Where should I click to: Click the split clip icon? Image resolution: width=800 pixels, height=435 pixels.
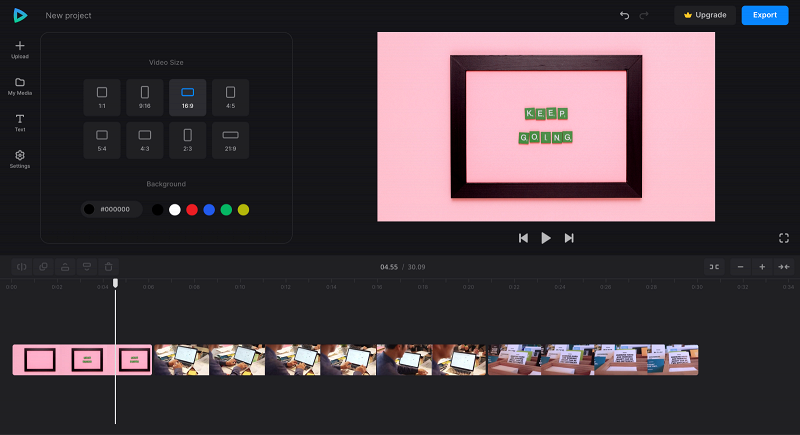click(x=22, y=267)
